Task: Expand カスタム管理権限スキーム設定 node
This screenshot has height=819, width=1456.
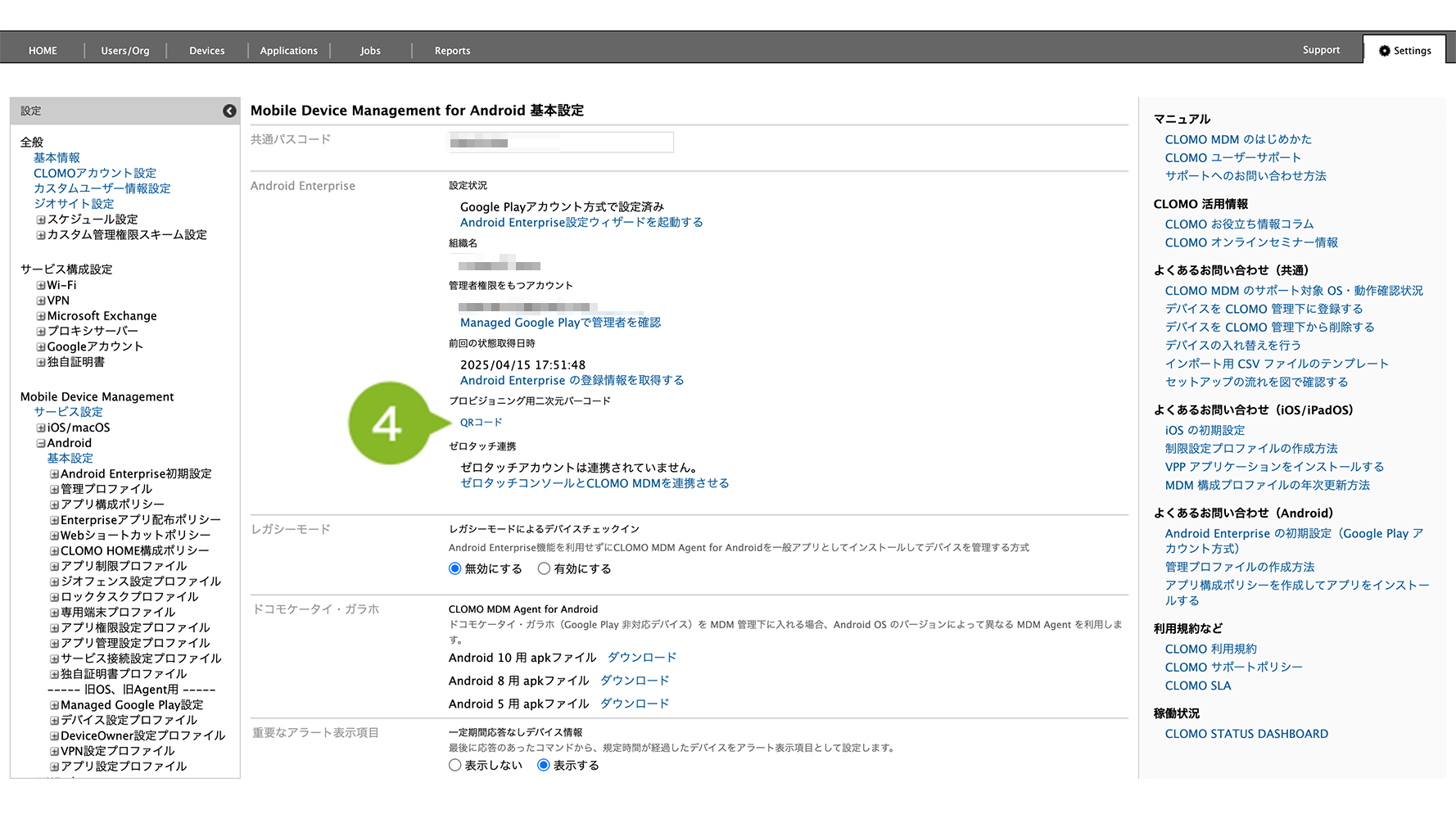Action: point(41,235)
